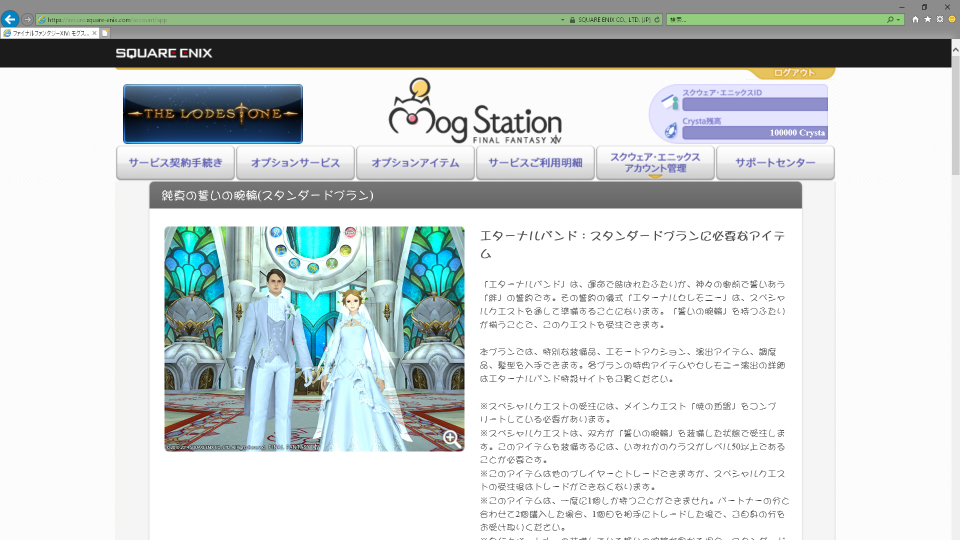Select the Final Fantasy XIV Mog Station browser tab
The height and width of the screenshot is (540, 960).
(x=49, y=33)
